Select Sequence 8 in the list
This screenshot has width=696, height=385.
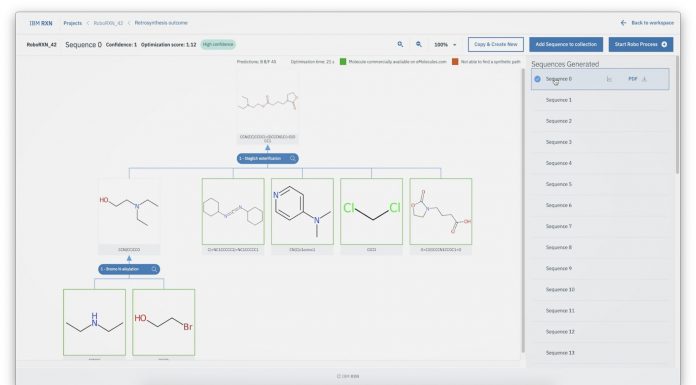point(600,247)
